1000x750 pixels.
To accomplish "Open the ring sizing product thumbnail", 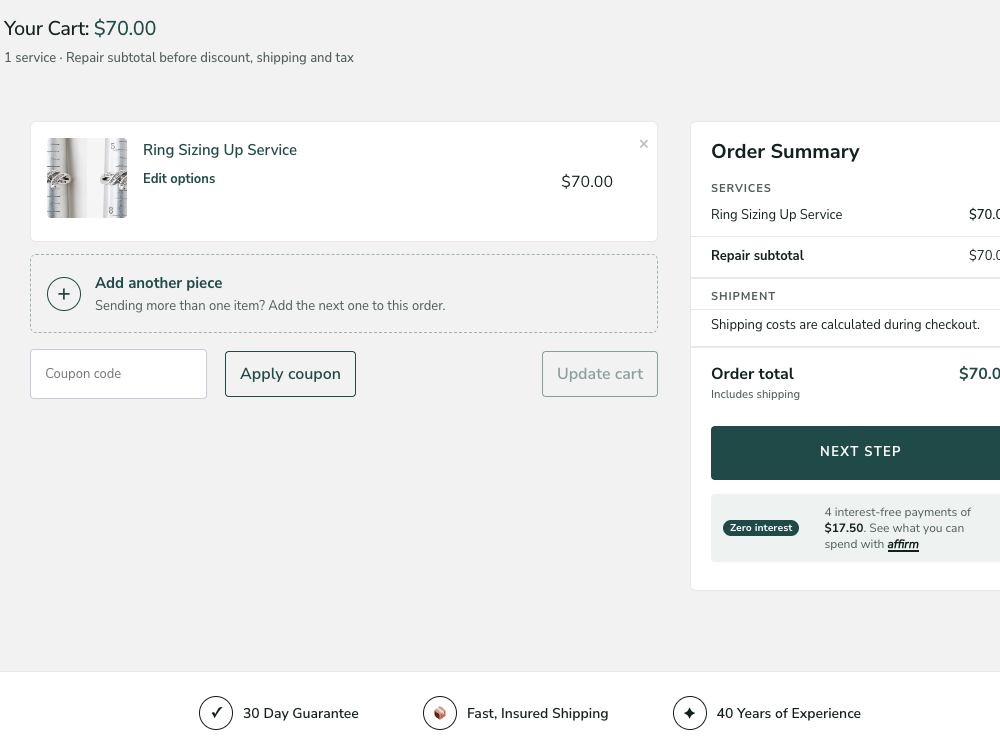I will pyautogui.click(x=87, y=178).
